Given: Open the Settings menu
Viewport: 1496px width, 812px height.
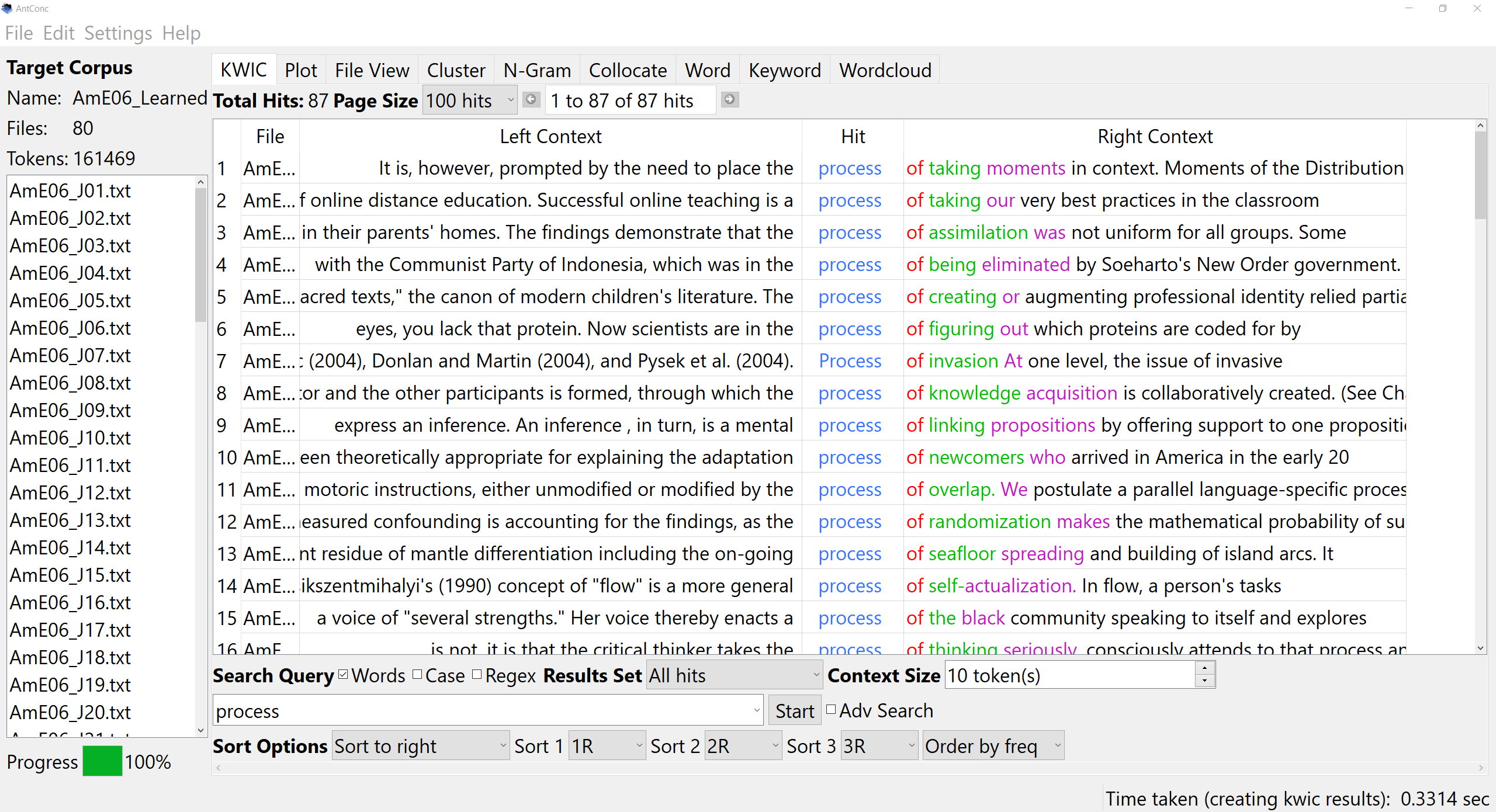Looking at the screenshot, I should 117,33.
